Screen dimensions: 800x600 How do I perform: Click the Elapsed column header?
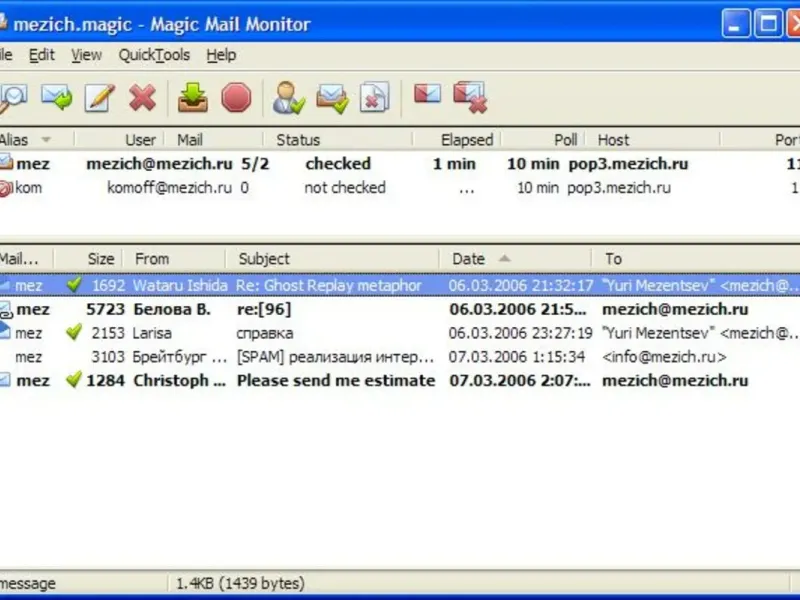[x=457, y=140]
